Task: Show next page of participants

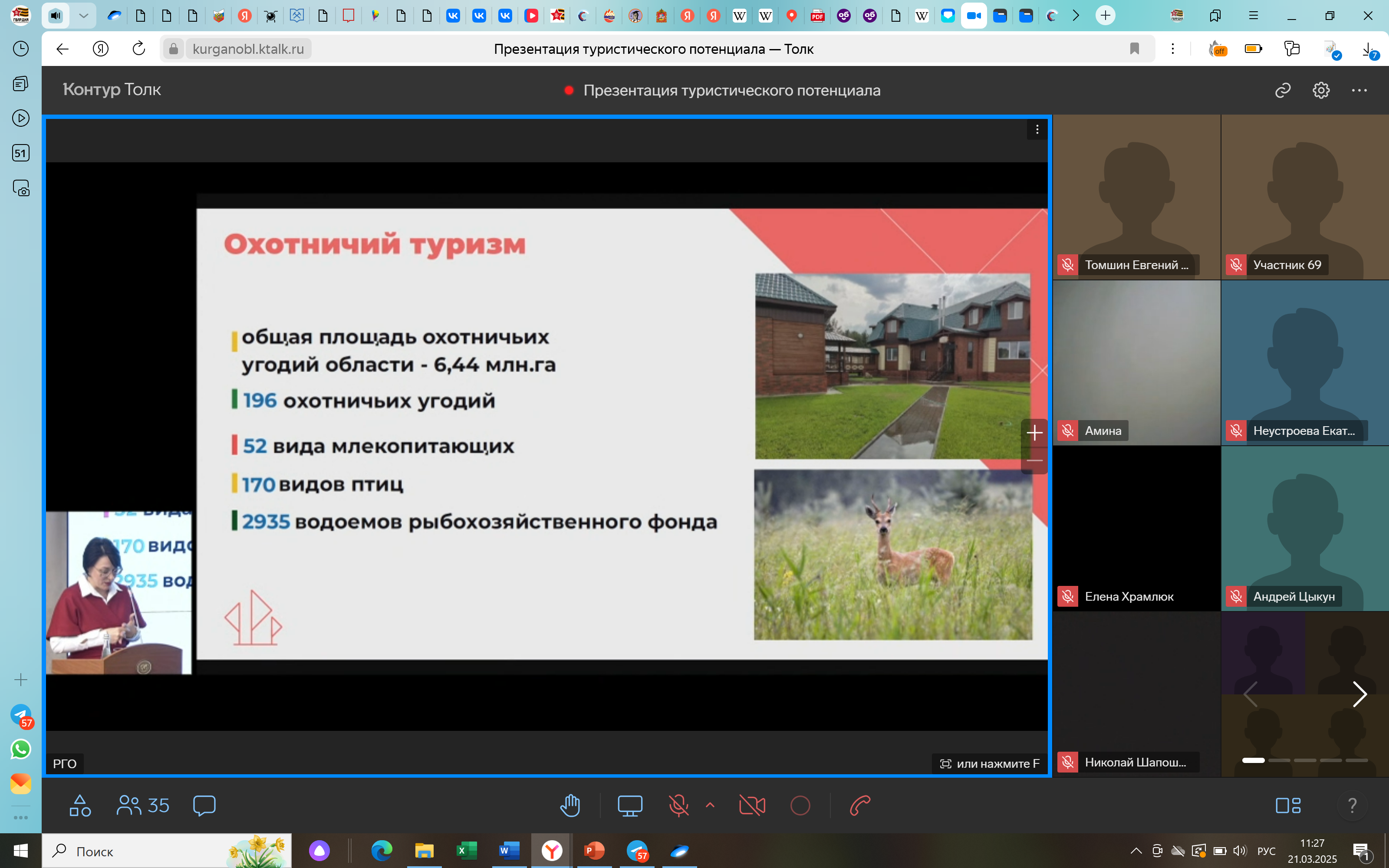Action: [x=1359, y=694]
